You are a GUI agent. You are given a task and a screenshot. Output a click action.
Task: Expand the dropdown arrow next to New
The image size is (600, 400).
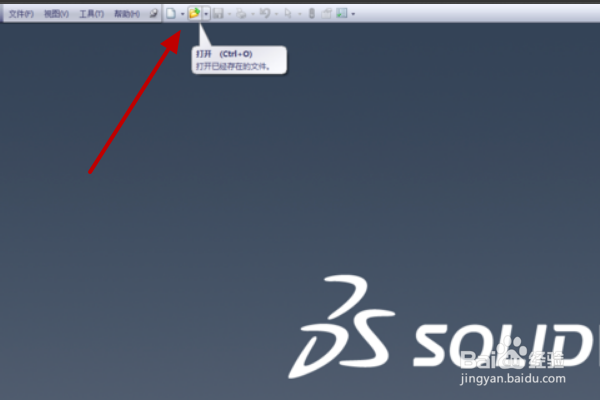(183, 14)
